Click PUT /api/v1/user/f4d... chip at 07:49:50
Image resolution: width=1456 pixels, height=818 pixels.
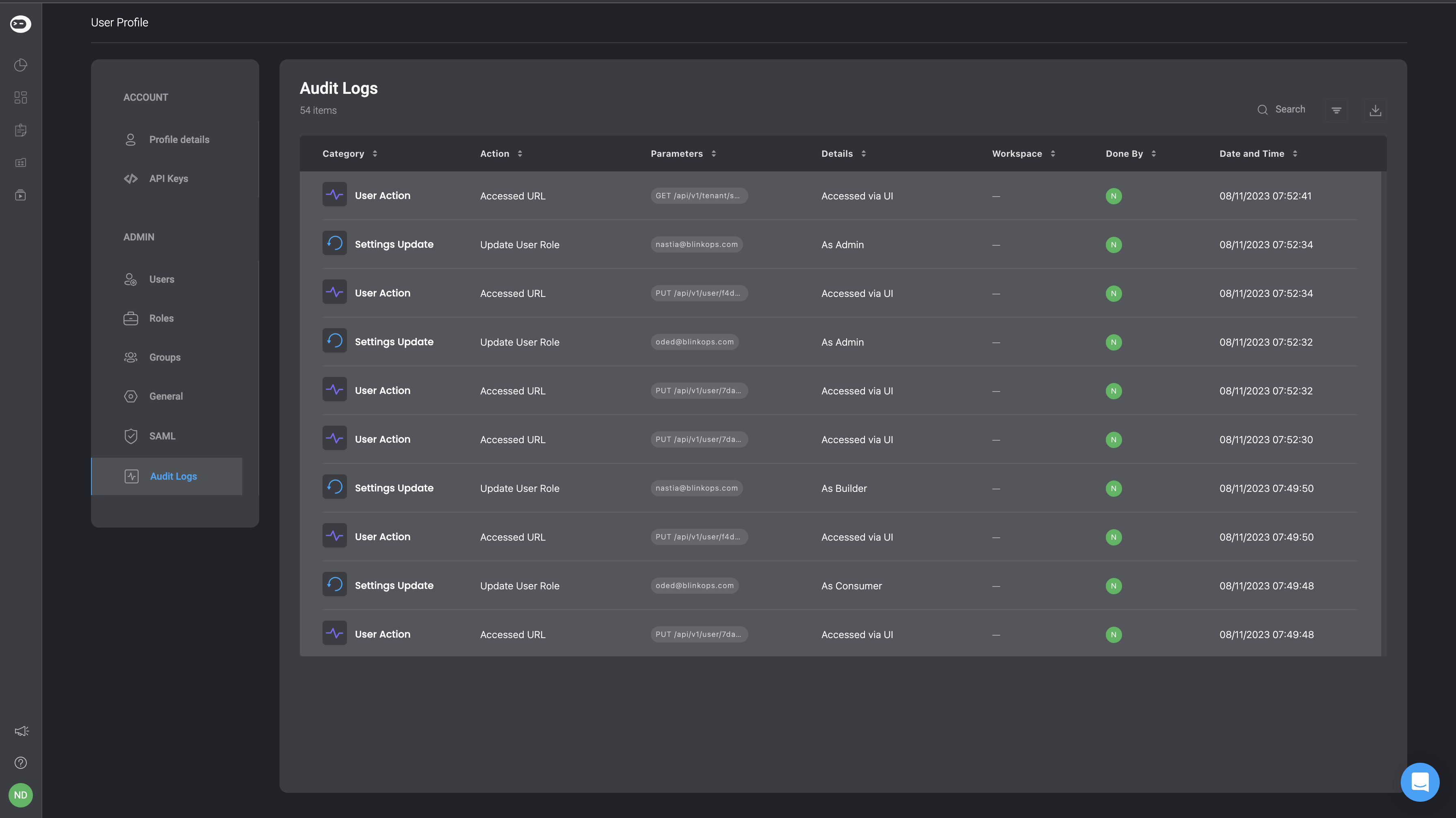699,537
